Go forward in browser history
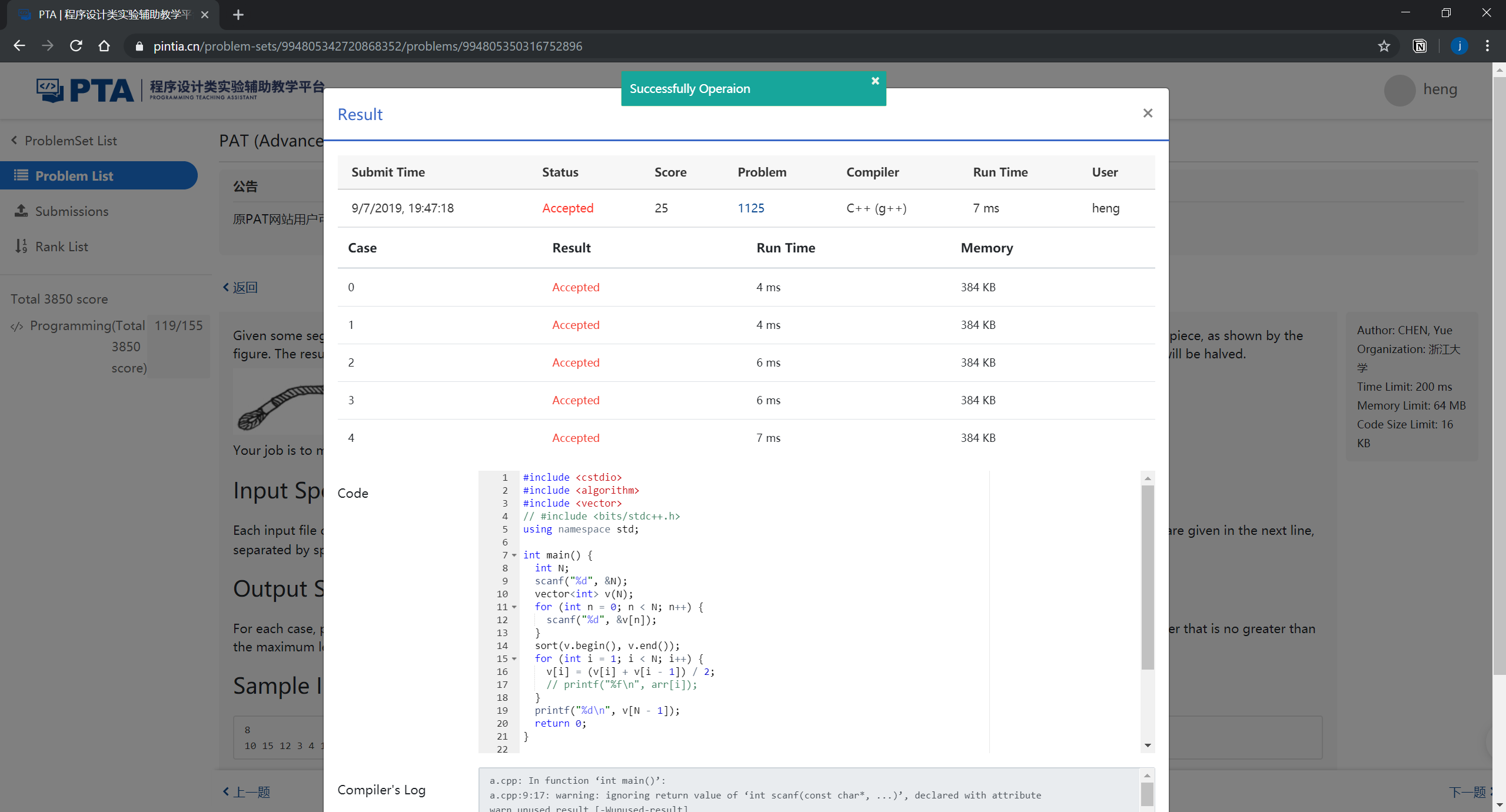The image size is (1506, 812). pos(48,46)
